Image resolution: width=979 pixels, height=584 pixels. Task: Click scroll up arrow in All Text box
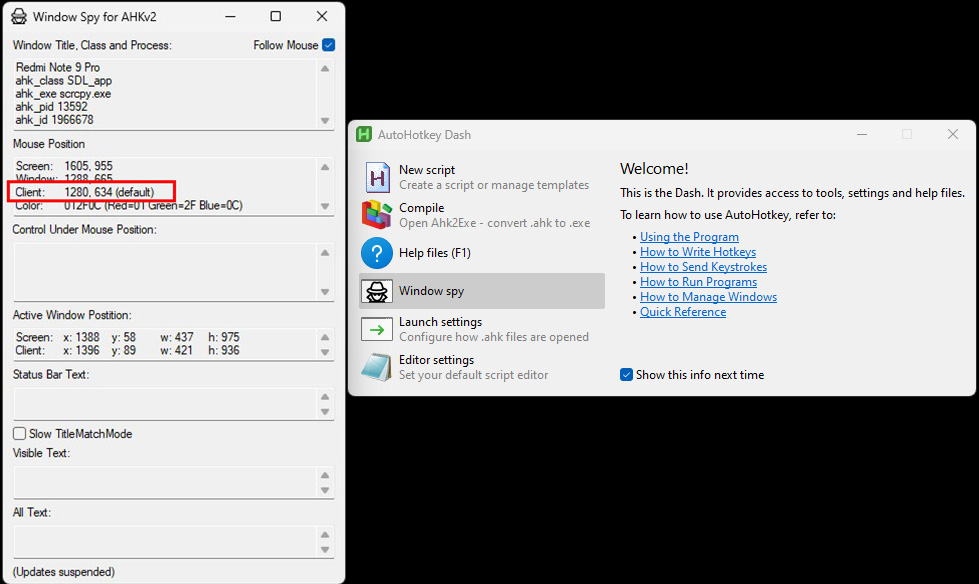325,535
